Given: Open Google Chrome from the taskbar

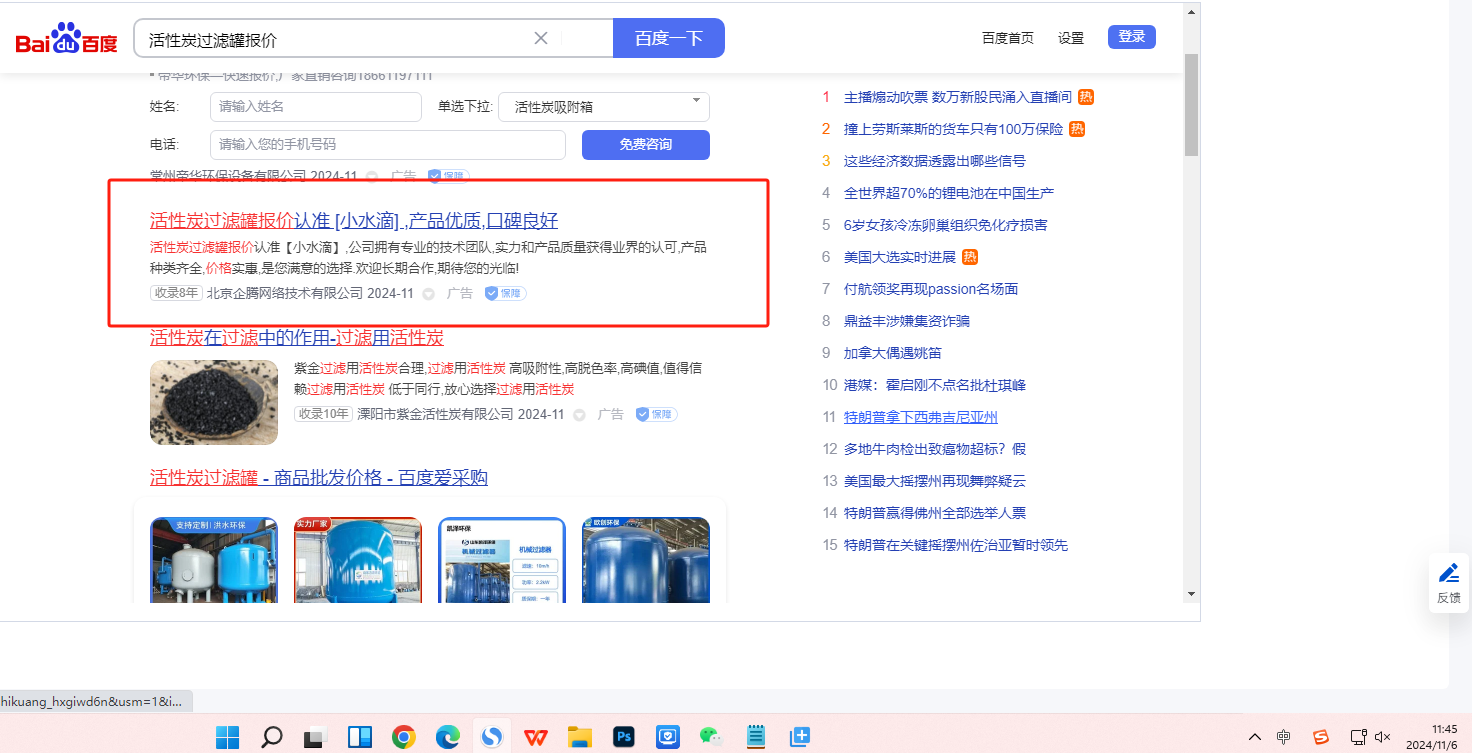Looking at the screenshot, I should click(x=404, y=738).
